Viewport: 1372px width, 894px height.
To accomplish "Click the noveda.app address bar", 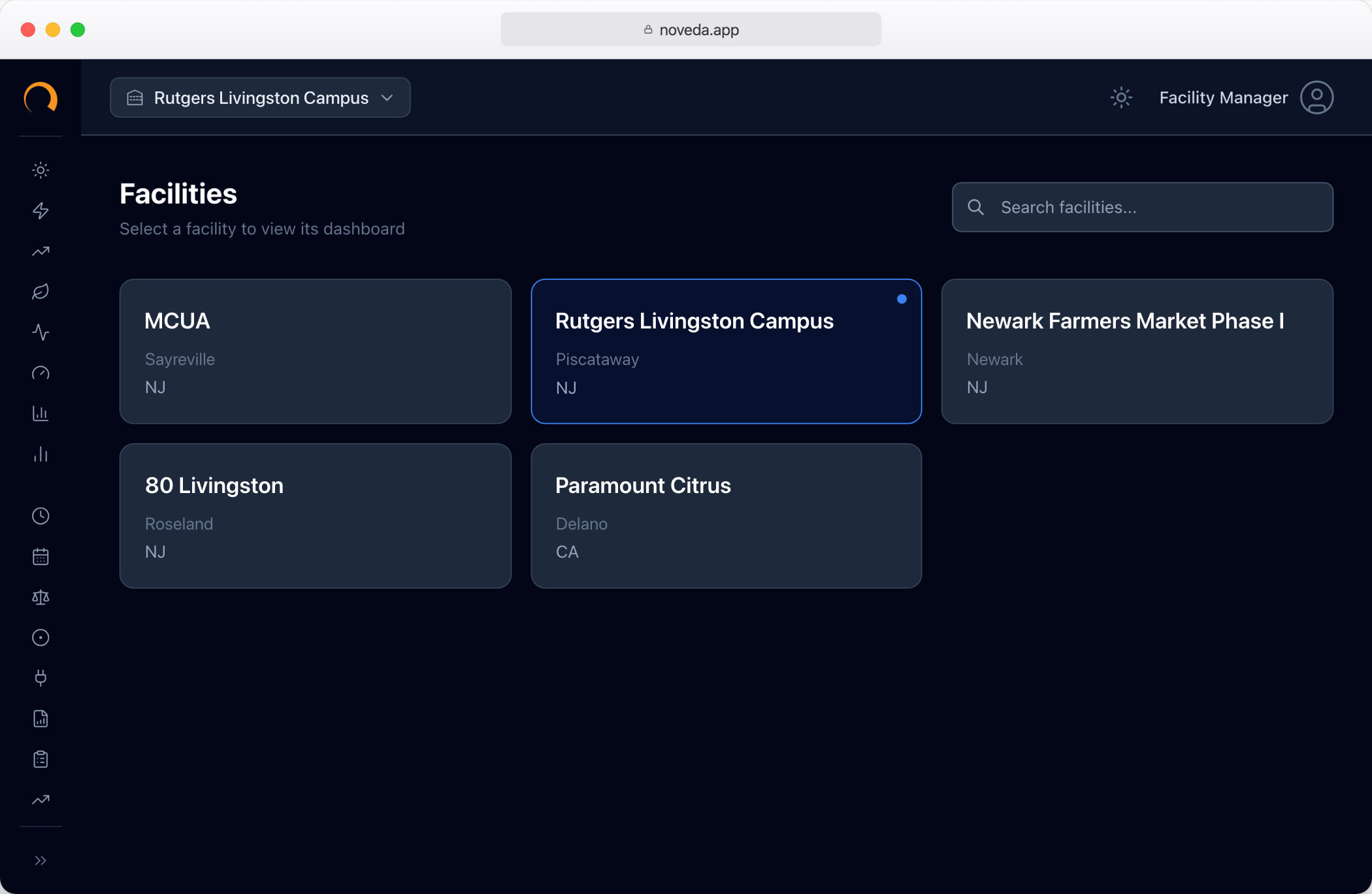I will coord(691,29).
